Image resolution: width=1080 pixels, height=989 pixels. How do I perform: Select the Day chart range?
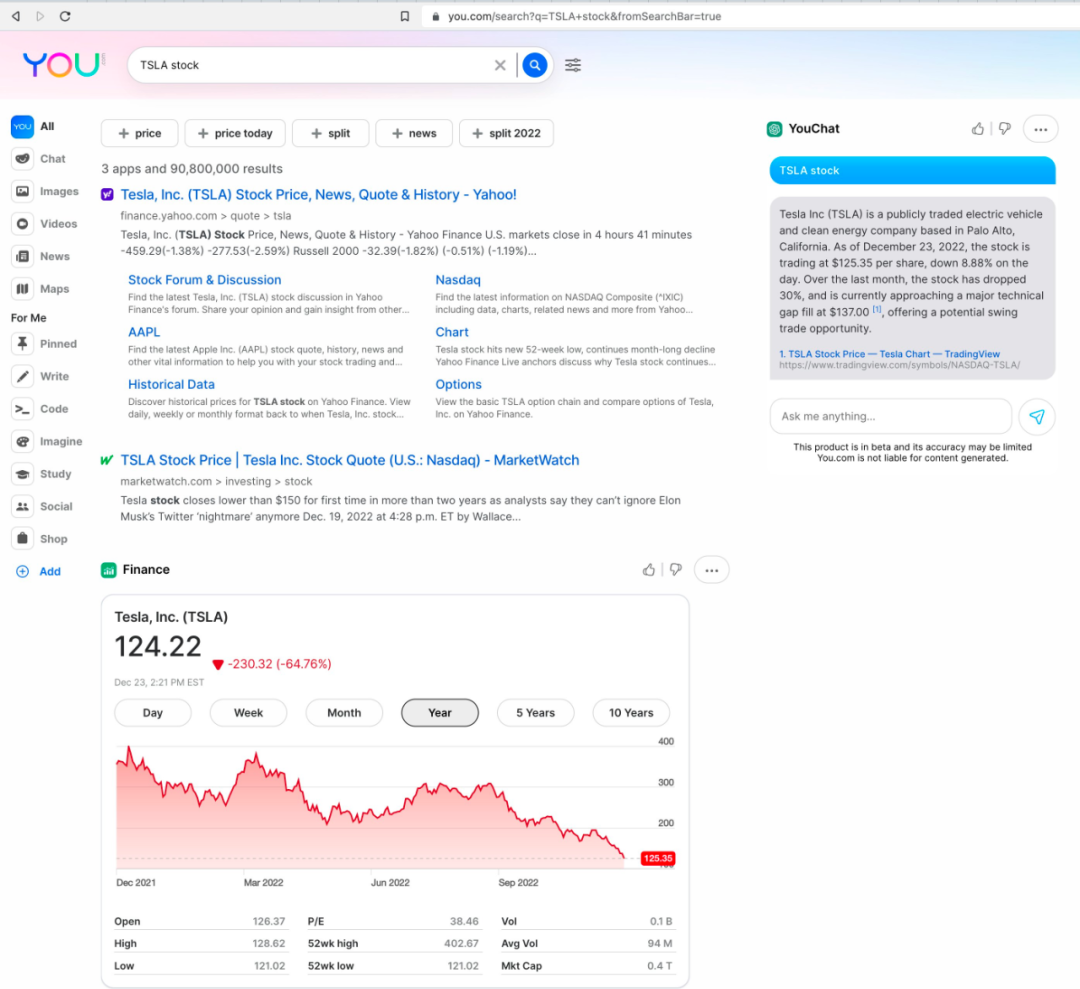click(153, 713)
